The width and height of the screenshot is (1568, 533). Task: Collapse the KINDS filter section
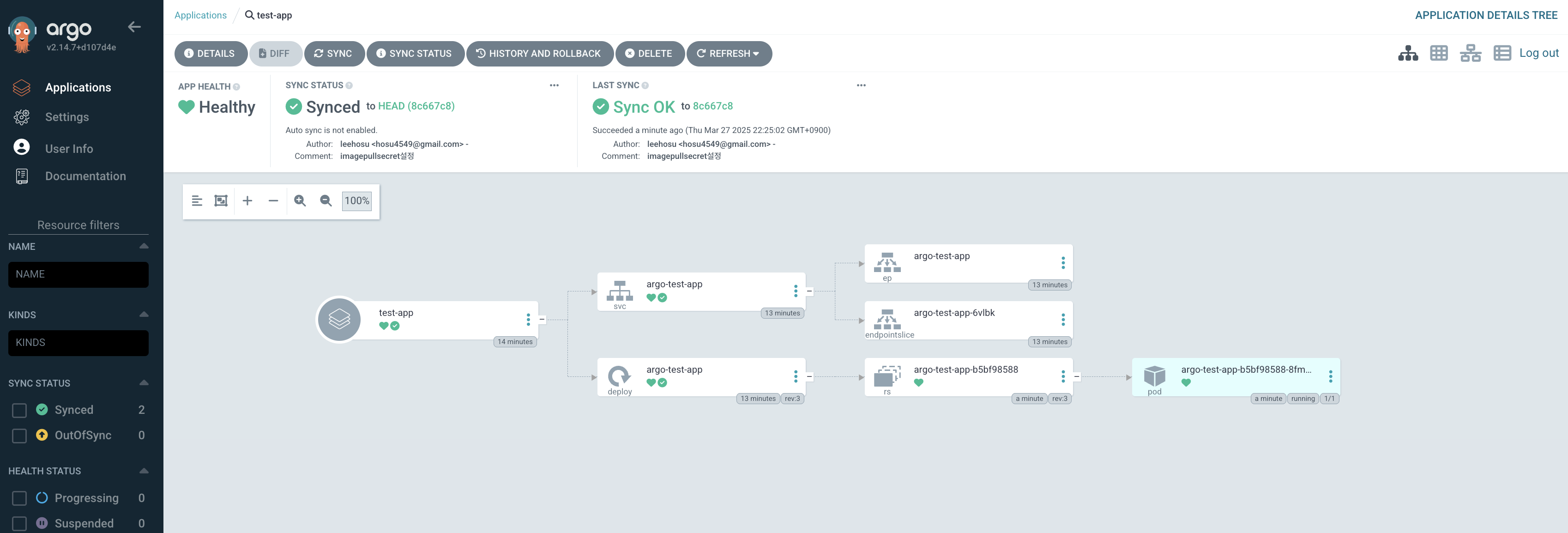[144, 315]
